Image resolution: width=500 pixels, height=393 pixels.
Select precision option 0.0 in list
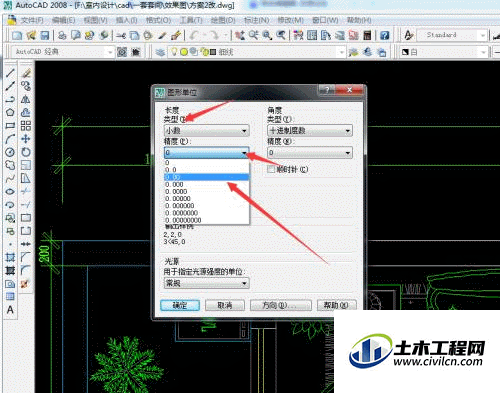207,170
